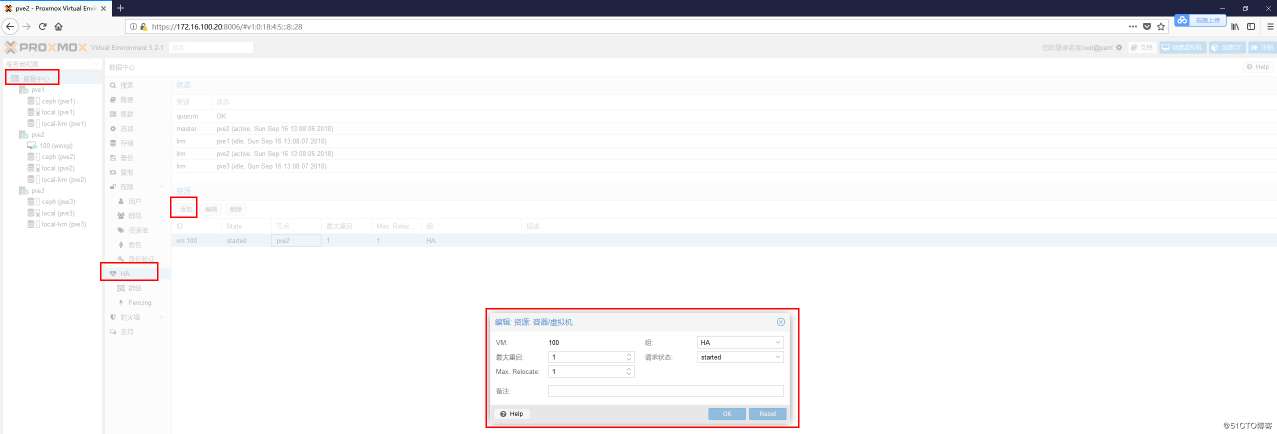Click the Max. Relocate spinner field

pos(591,371)
